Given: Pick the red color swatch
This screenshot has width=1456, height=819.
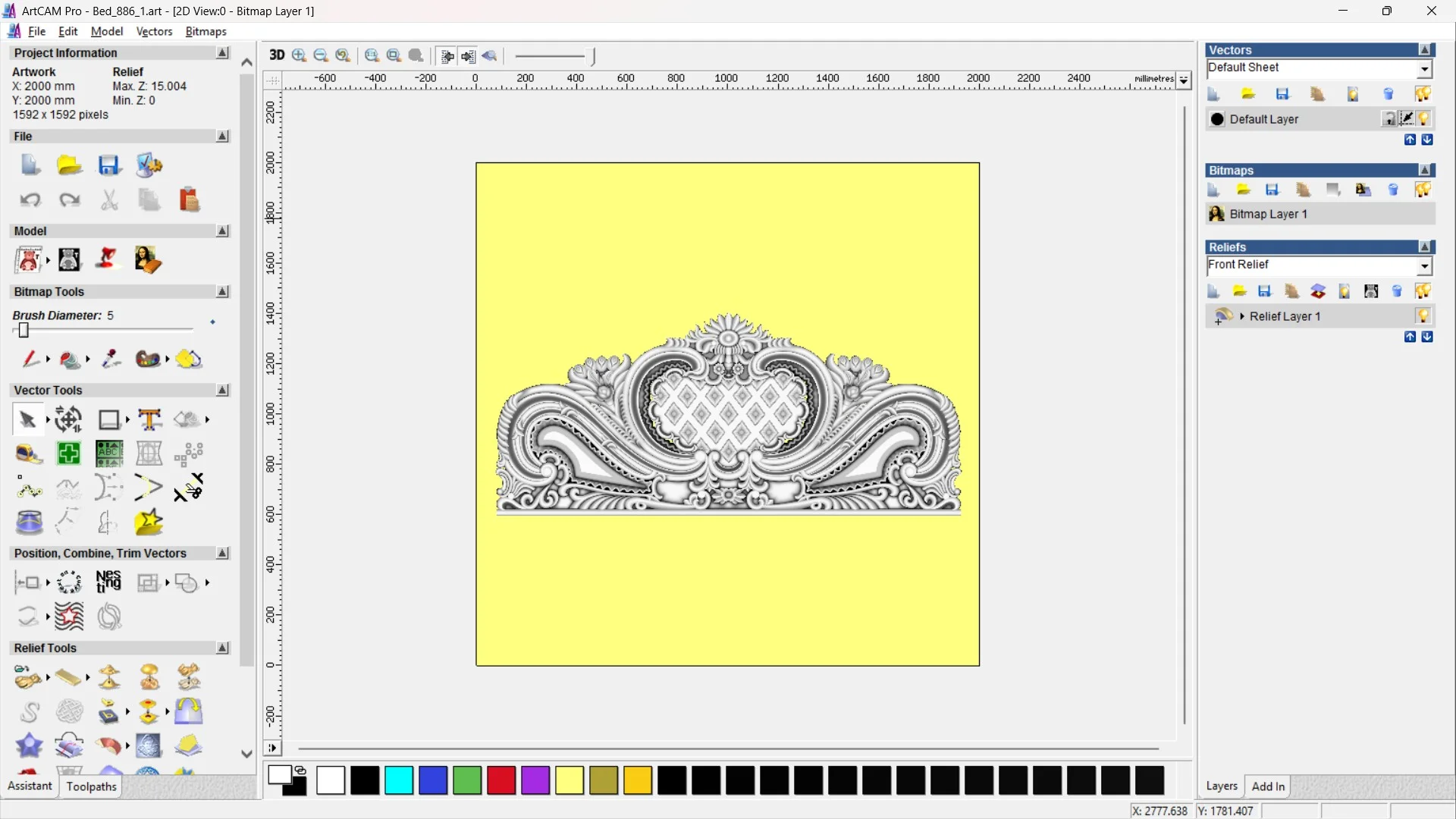Looking at the screenshot, I should pos(500,780).
